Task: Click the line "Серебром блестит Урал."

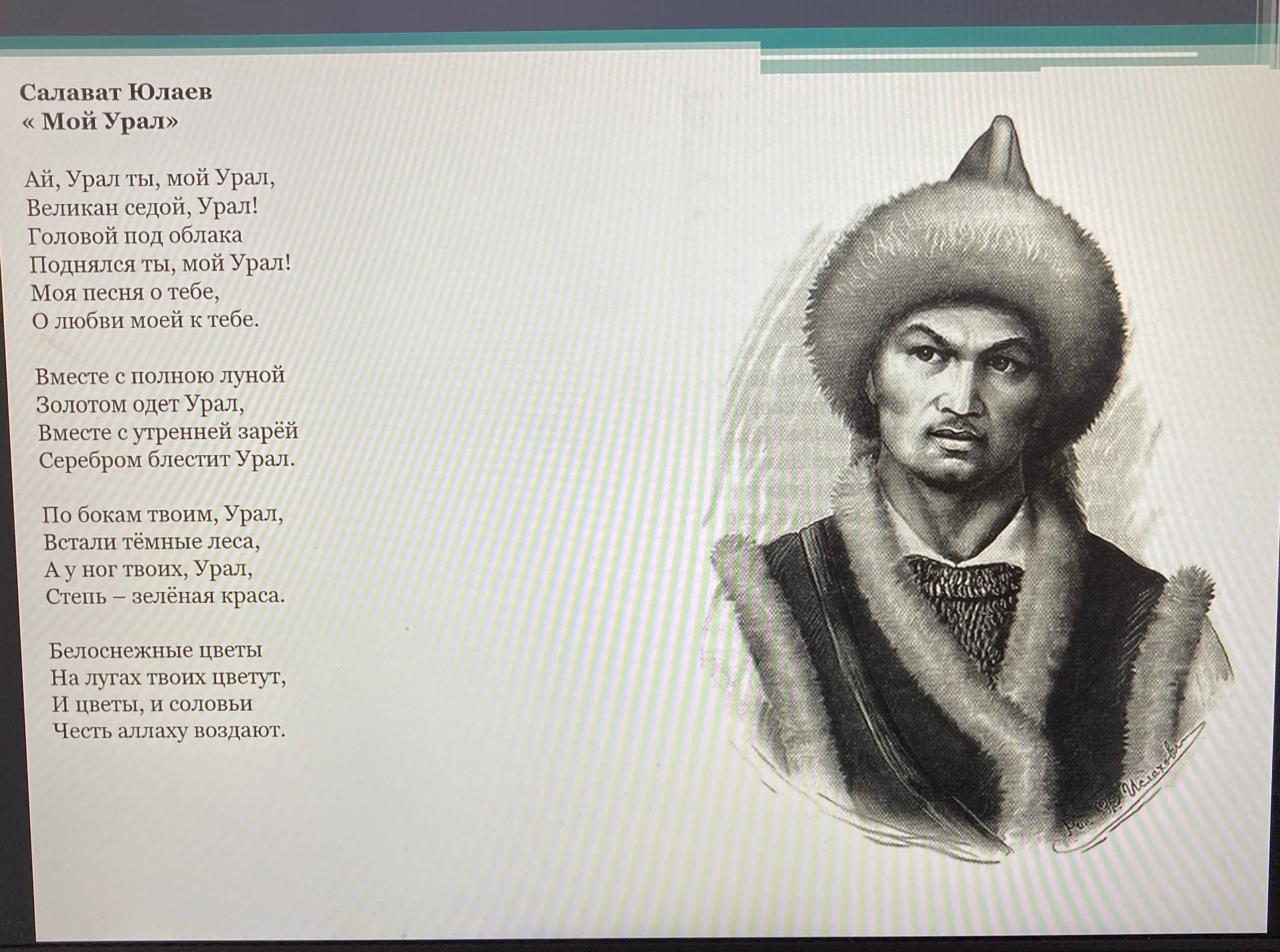Action: (x=168, y=460)
